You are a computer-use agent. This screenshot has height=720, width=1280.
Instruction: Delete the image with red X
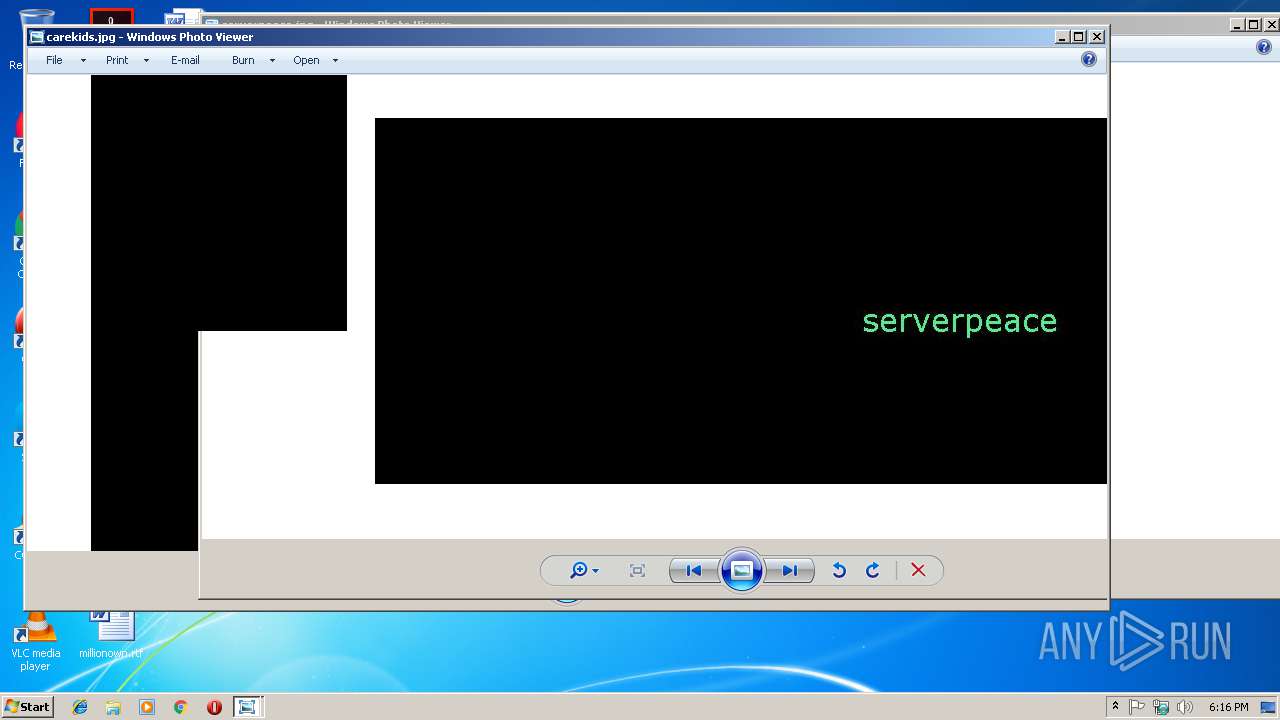pos(918,570)
